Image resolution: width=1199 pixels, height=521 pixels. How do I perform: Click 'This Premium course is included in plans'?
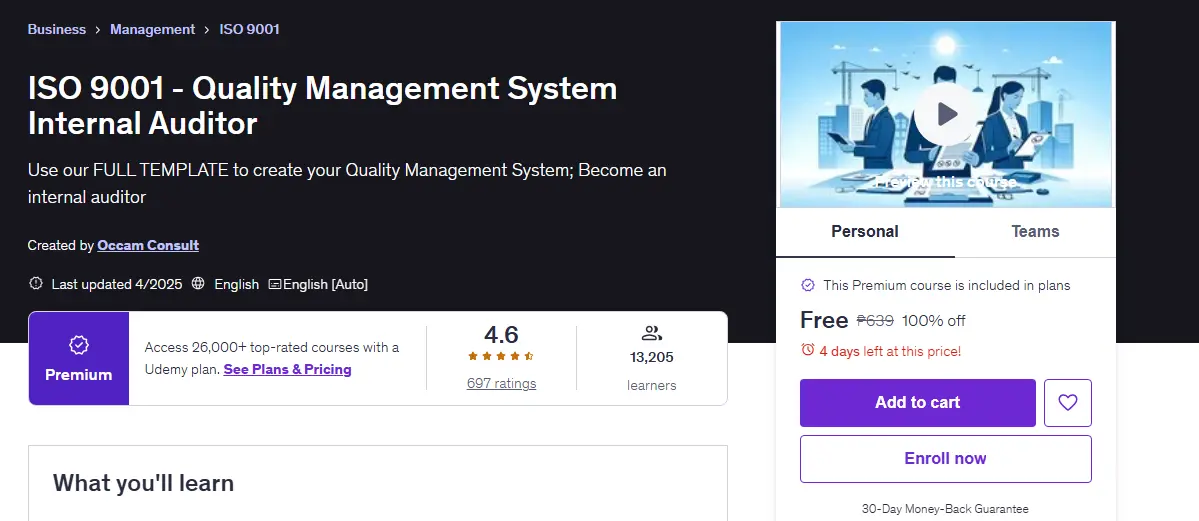tap(947, 285)
